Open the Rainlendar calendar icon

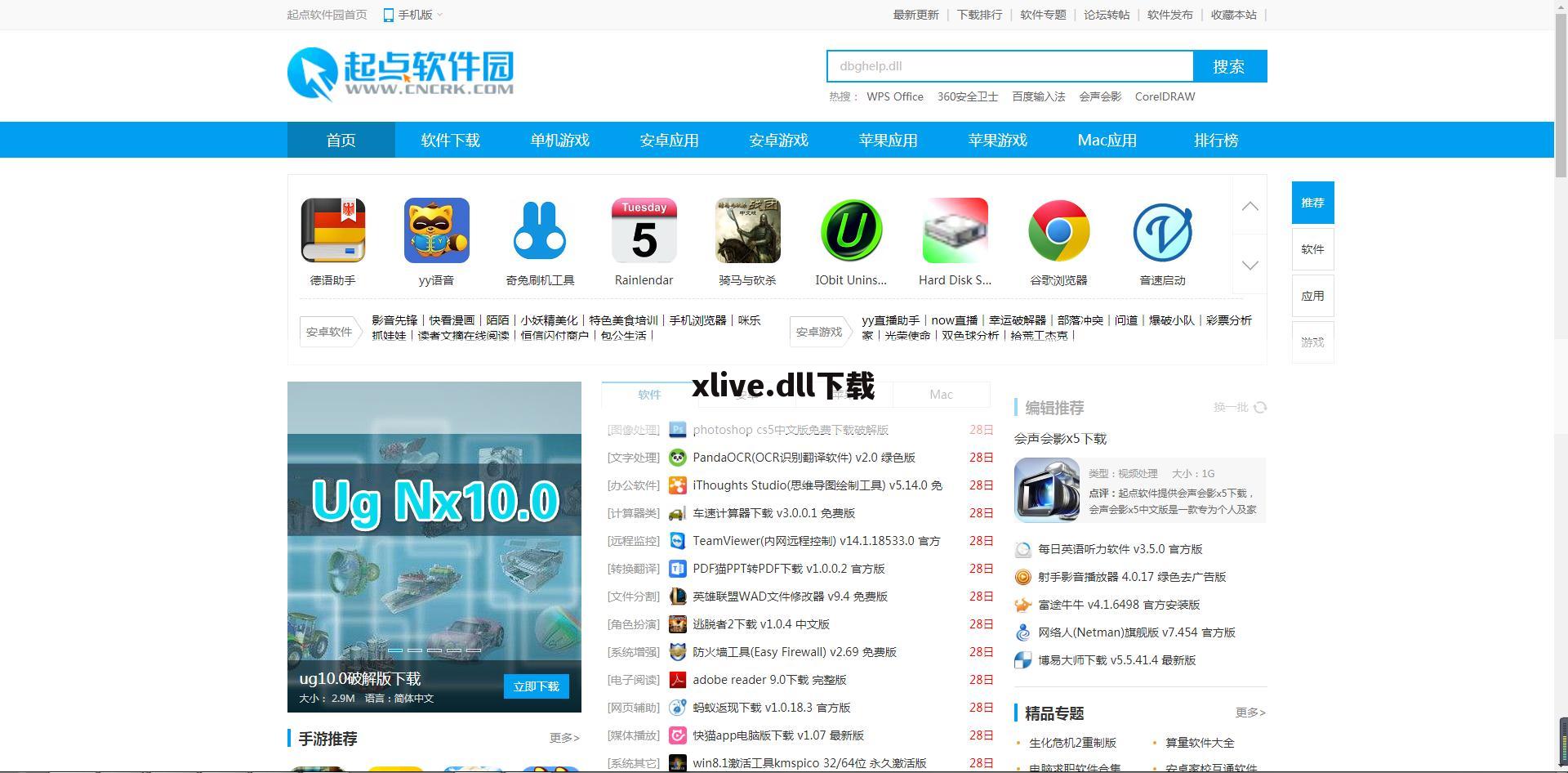pos(644,230)
